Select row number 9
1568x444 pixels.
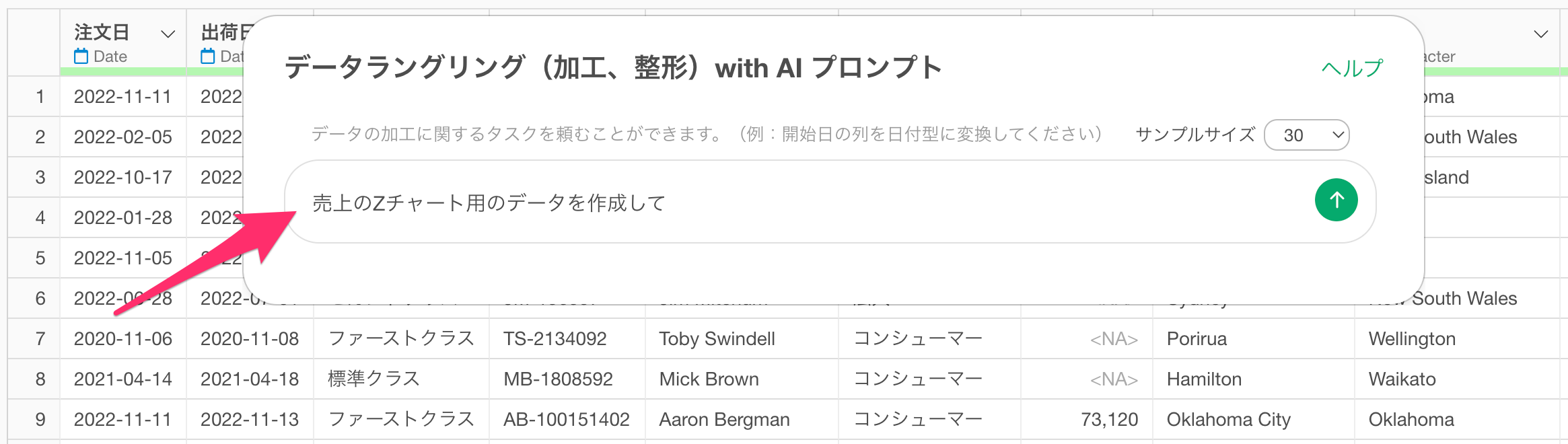(40, 419)
